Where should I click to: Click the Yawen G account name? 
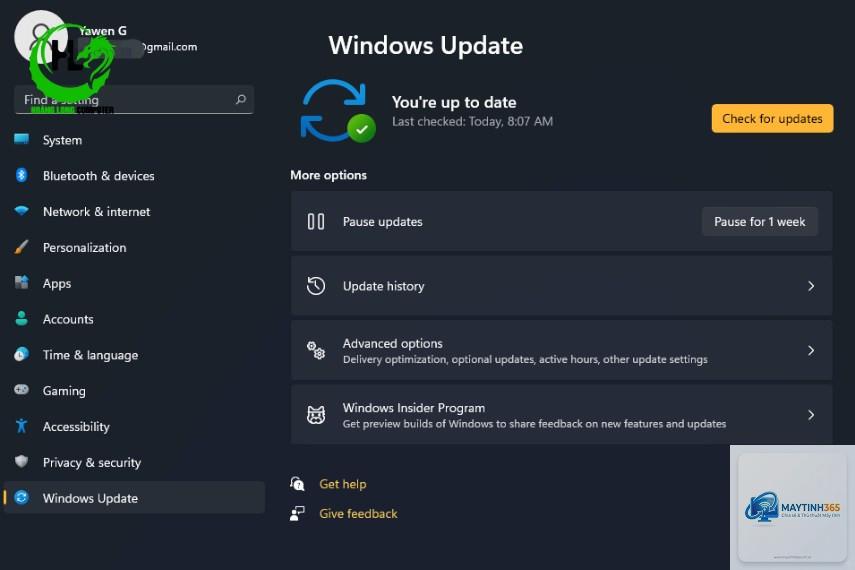point(103,31)
